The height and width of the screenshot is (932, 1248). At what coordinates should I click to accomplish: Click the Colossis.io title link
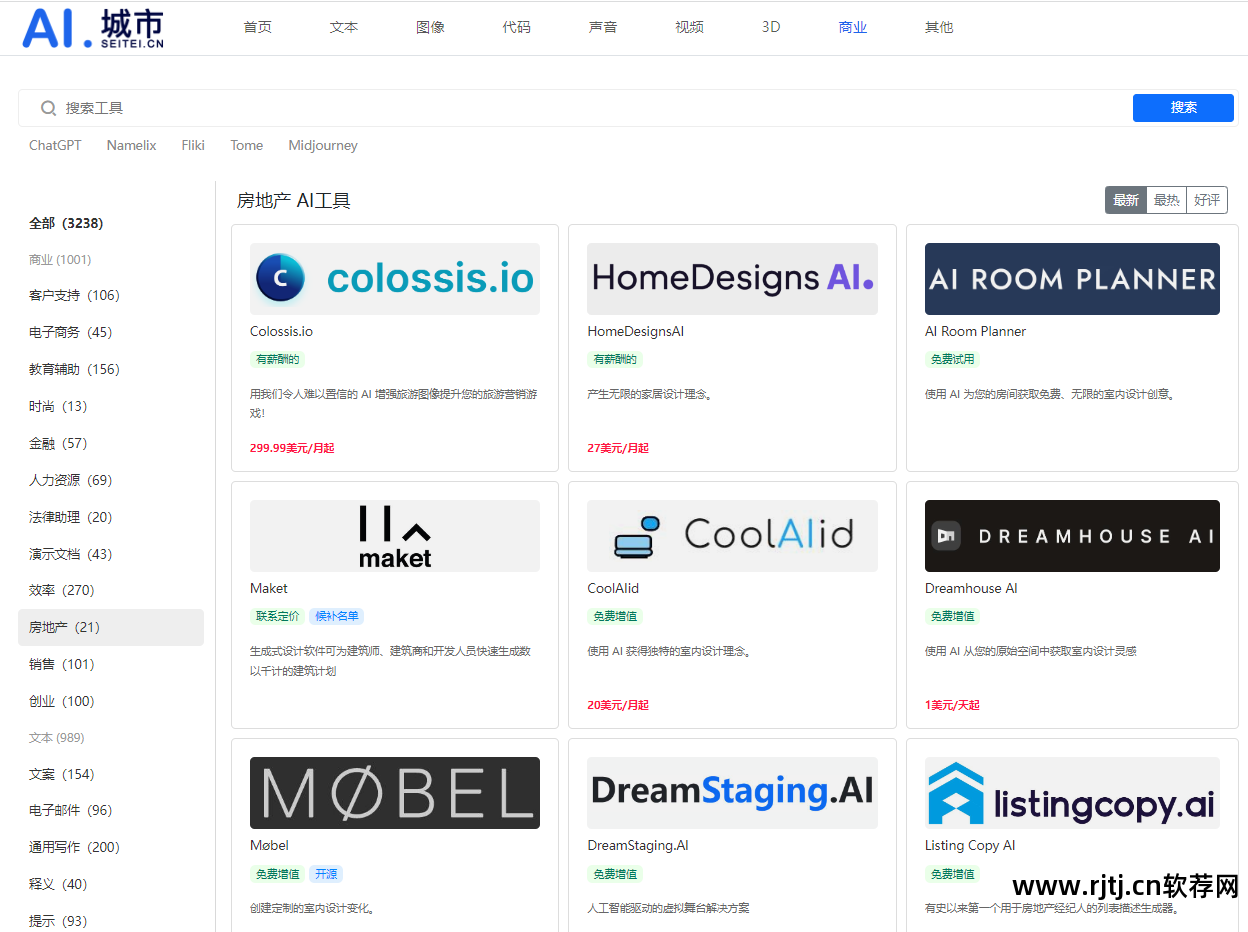click(x=281, y=331)
